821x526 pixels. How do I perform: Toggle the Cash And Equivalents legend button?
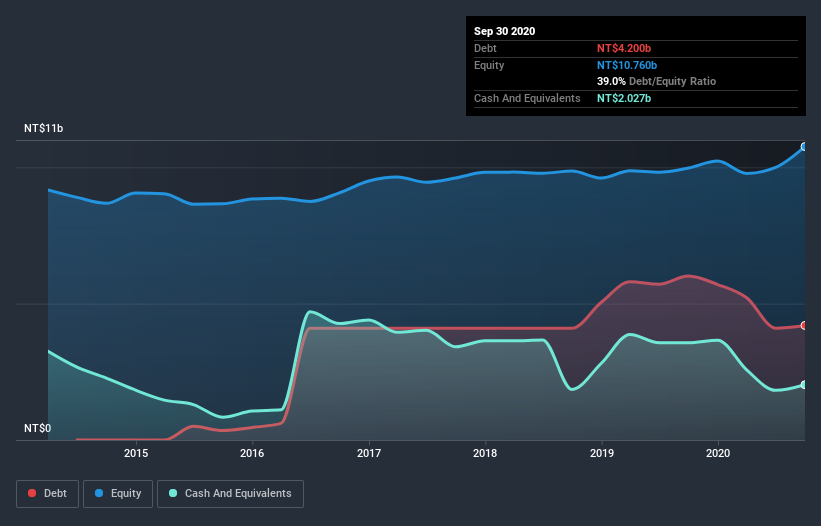pos(230,494)
